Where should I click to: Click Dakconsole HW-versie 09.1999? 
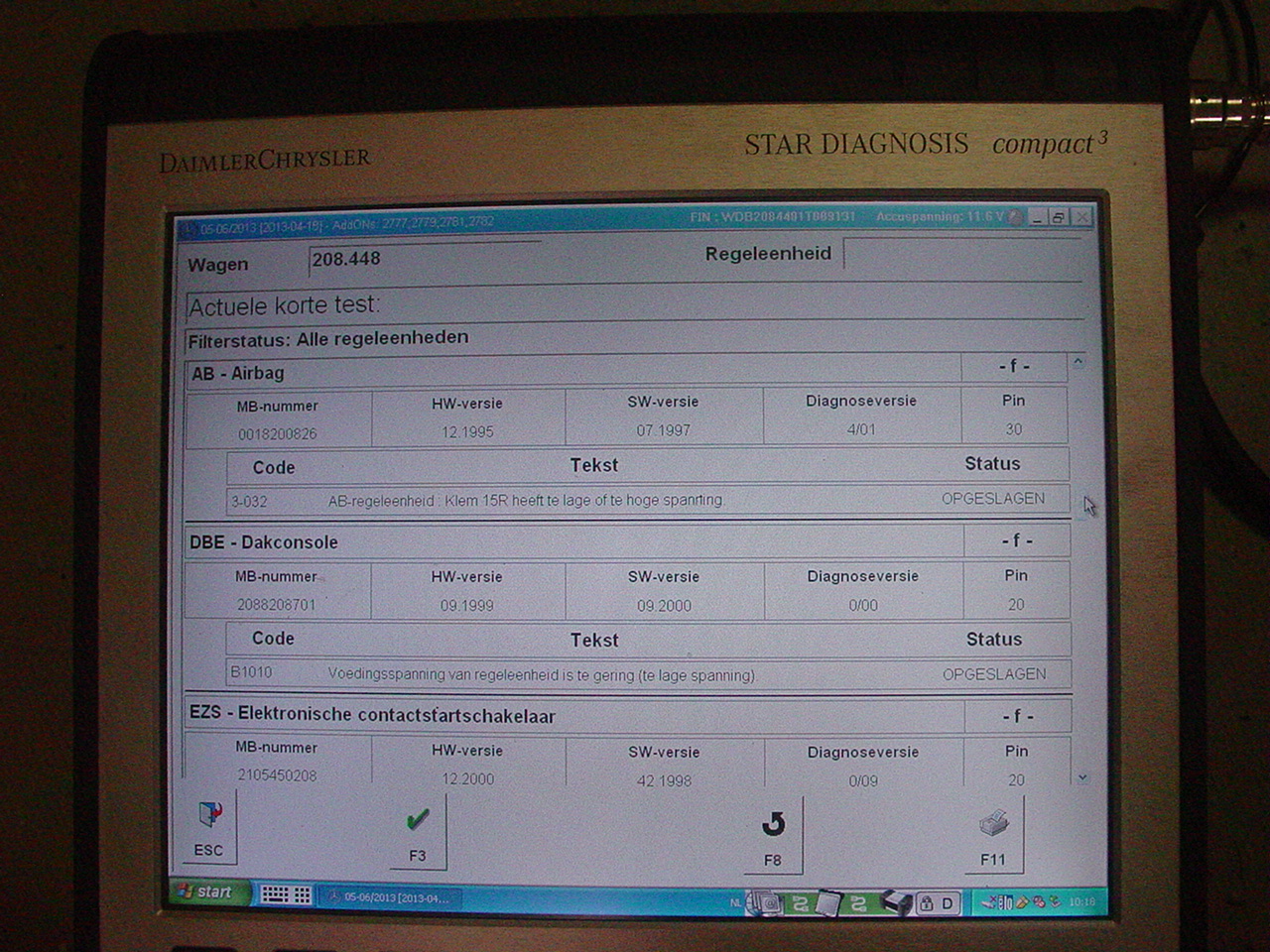(467, 605)
